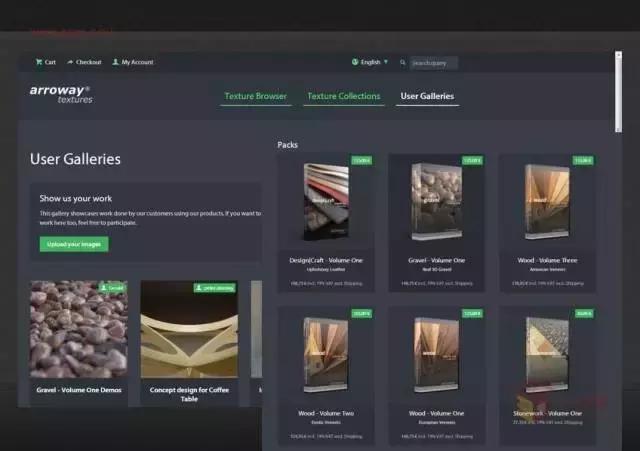
Task: Switch to Texture Collections tab
Action: 344,96
